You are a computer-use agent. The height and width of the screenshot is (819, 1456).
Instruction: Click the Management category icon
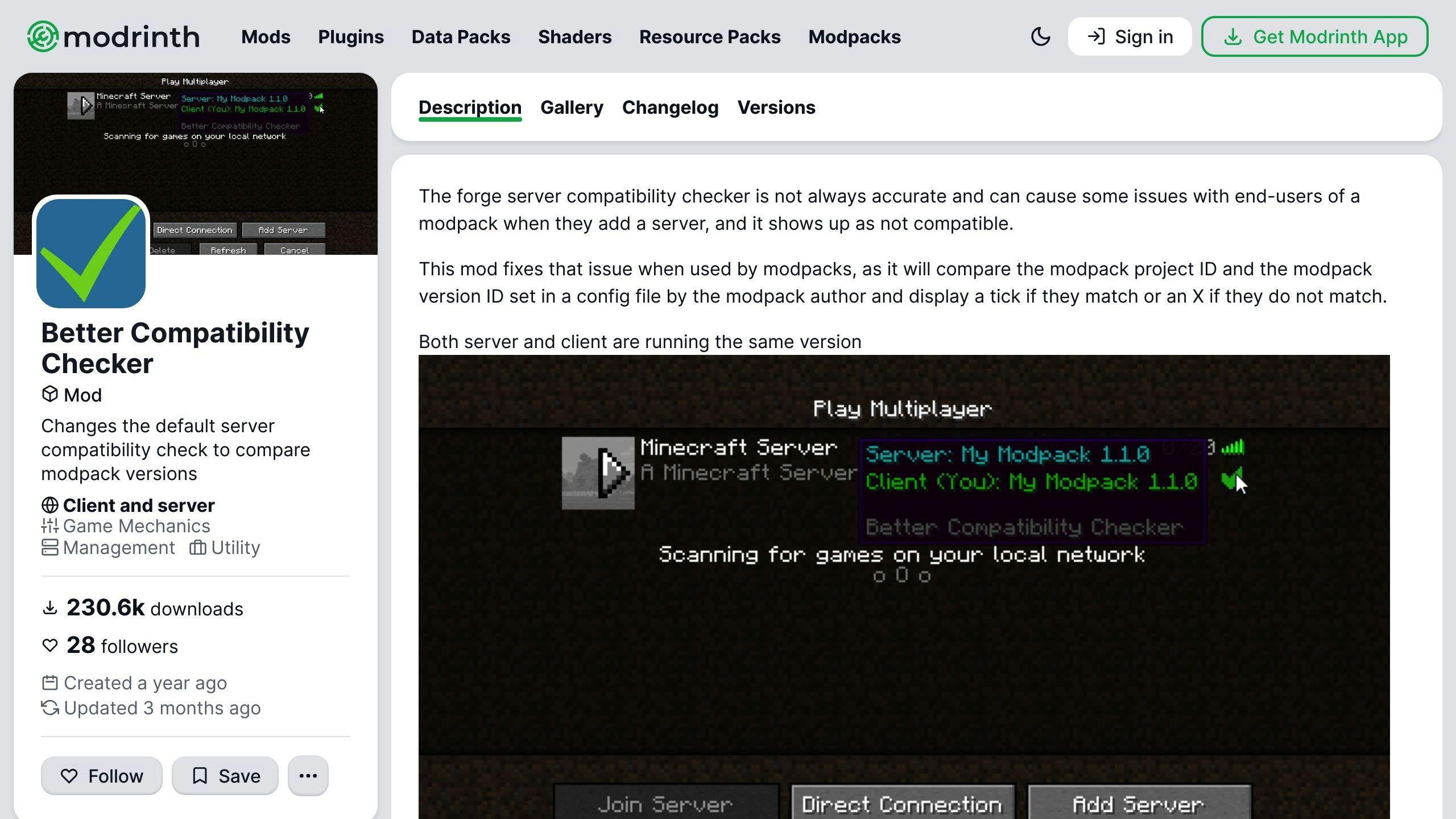48,548
